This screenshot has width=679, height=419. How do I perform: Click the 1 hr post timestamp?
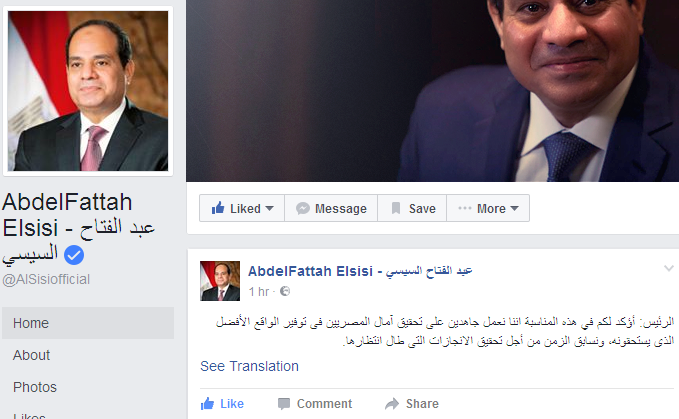pos(259,292)
